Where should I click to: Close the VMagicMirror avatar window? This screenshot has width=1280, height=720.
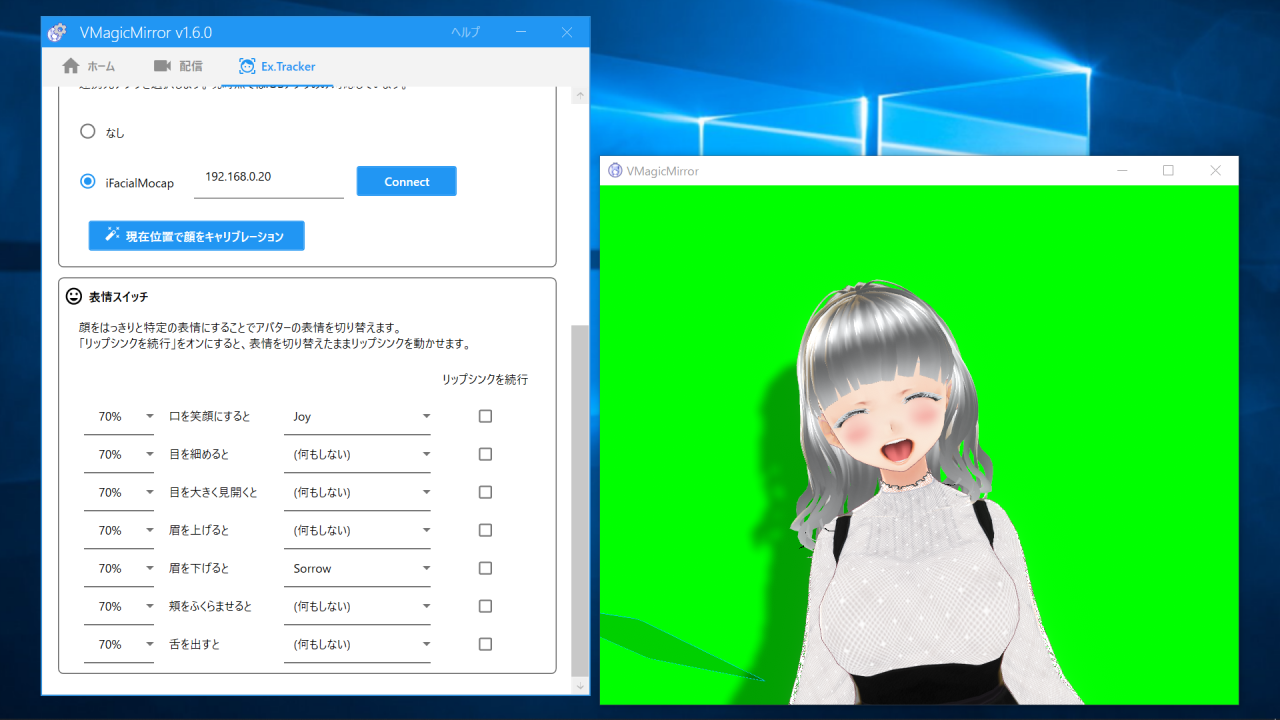pyautogui.click(x=1215, y=171)
